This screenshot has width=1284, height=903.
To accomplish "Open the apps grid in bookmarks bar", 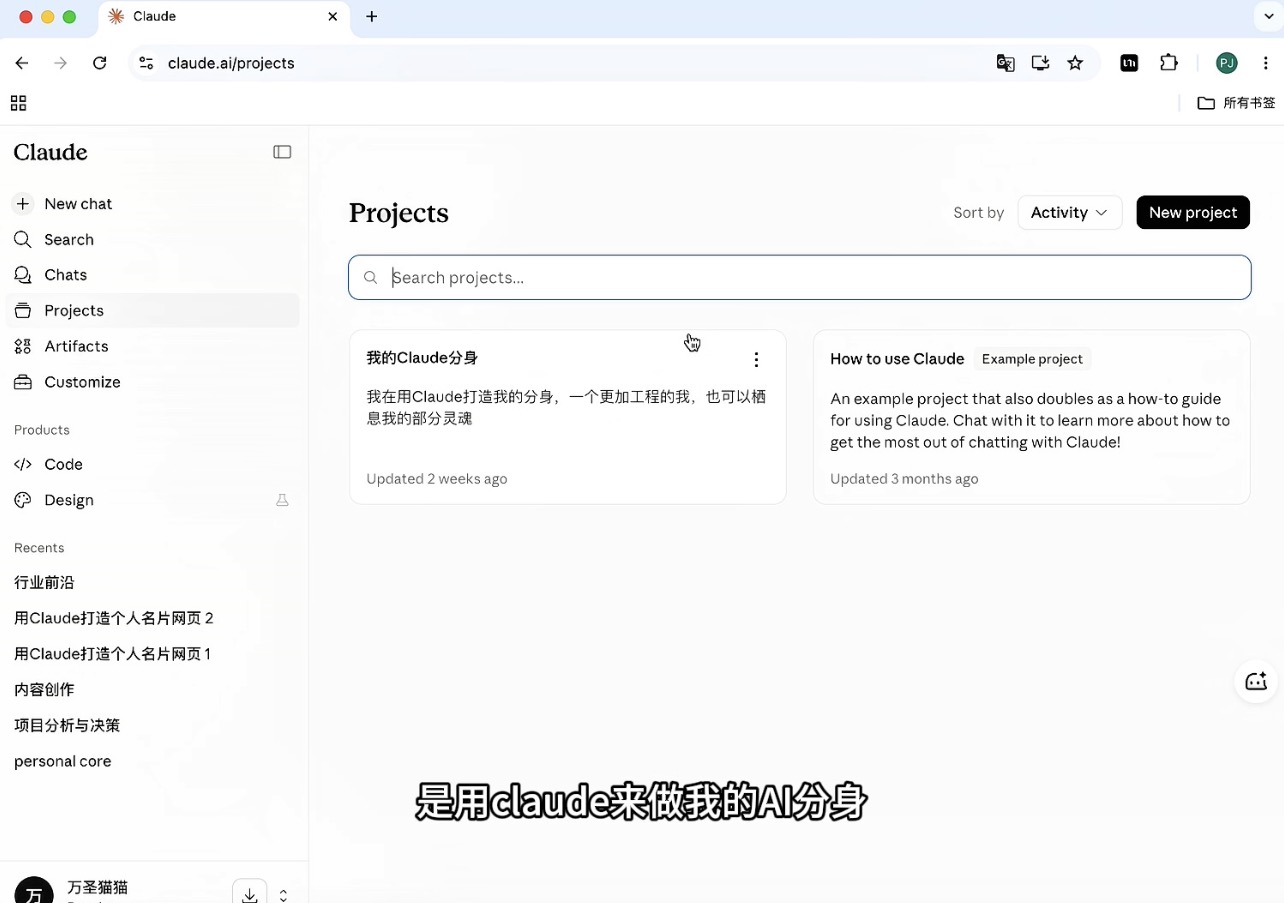I will [18, 103].
